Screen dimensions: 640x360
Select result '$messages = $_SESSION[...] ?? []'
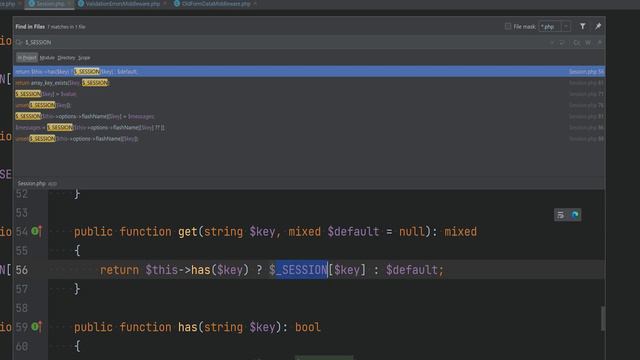click(309, 128)
